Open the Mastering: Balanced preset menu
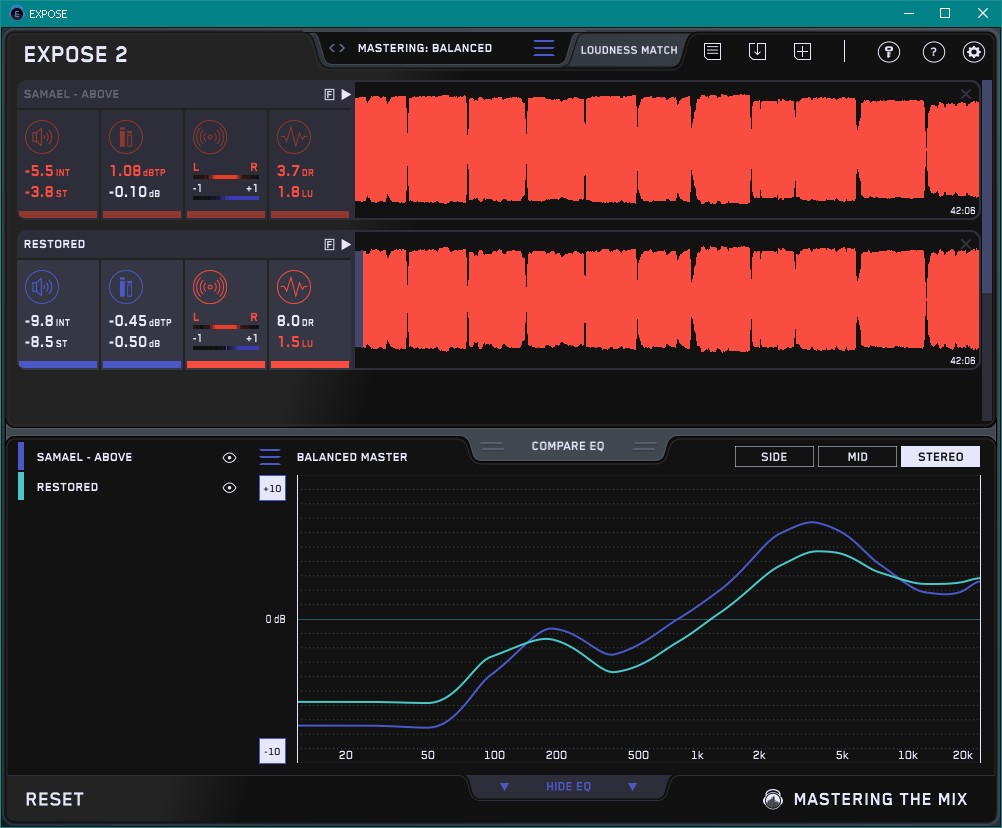Image resolution: width=1002 pixels, height=828 pixels. (x=543, y=48)
